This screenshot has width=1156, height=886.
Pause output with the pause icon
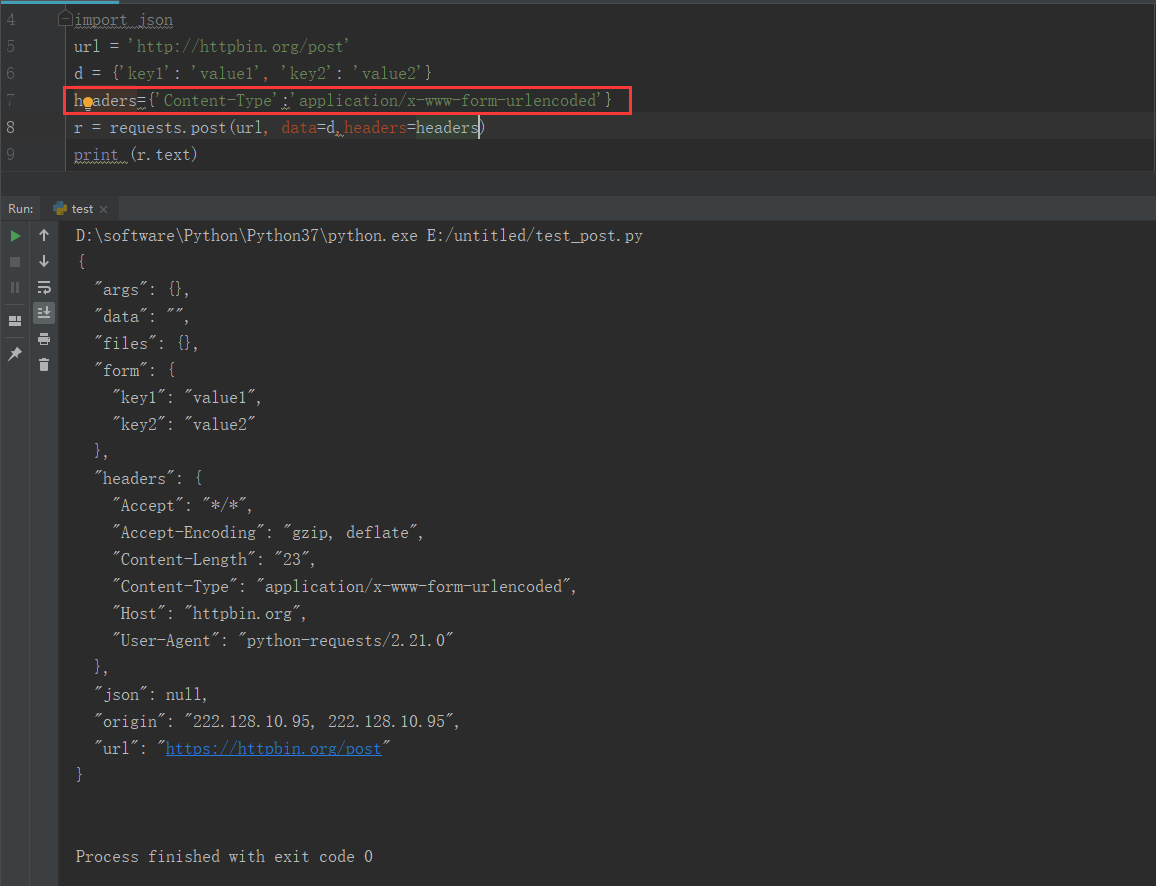[x=15, y=287]
